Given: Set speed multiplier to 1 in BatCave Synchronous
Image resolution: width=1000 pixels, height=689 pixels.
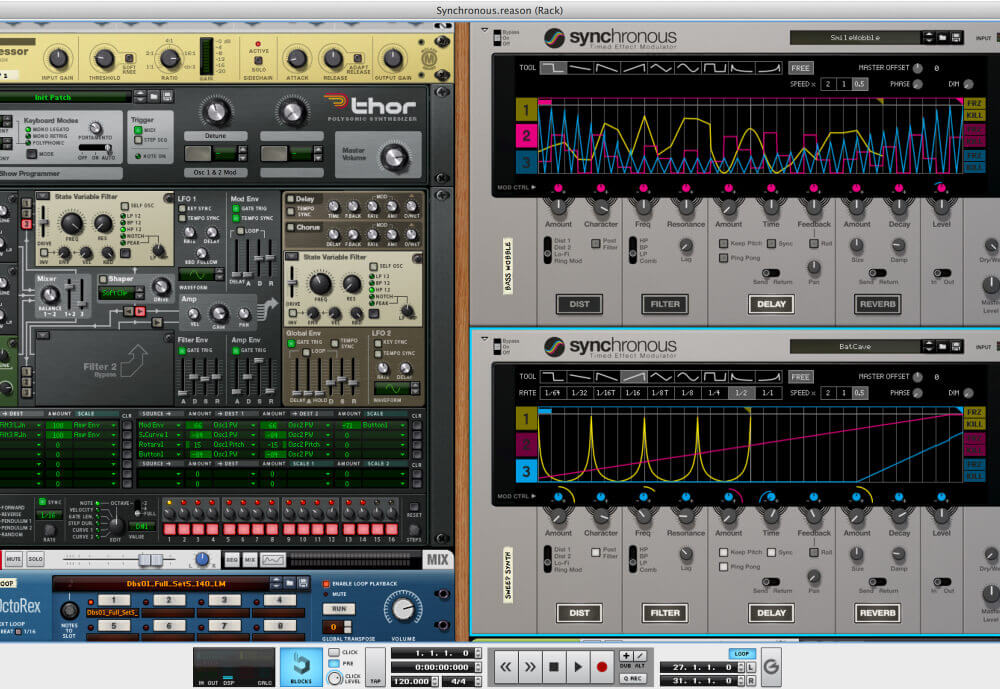Looking at the screenshot, I should coord(844,393).
